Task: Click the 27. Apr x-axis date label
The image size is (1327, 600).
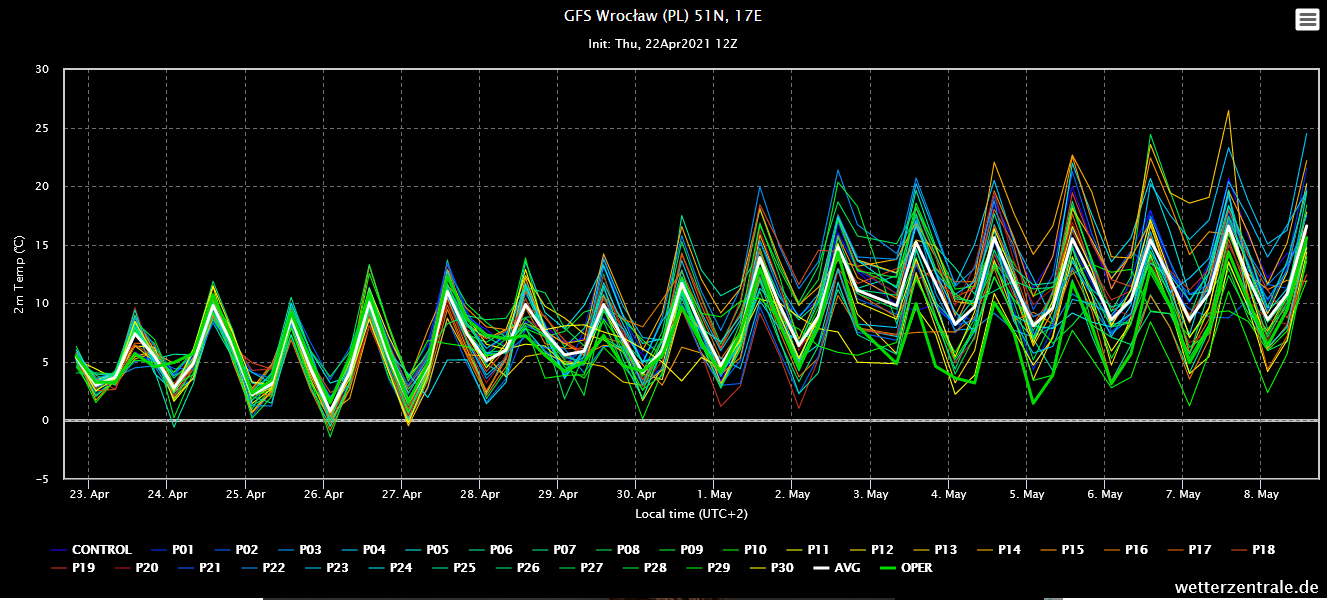Action: tap(401, 494)
